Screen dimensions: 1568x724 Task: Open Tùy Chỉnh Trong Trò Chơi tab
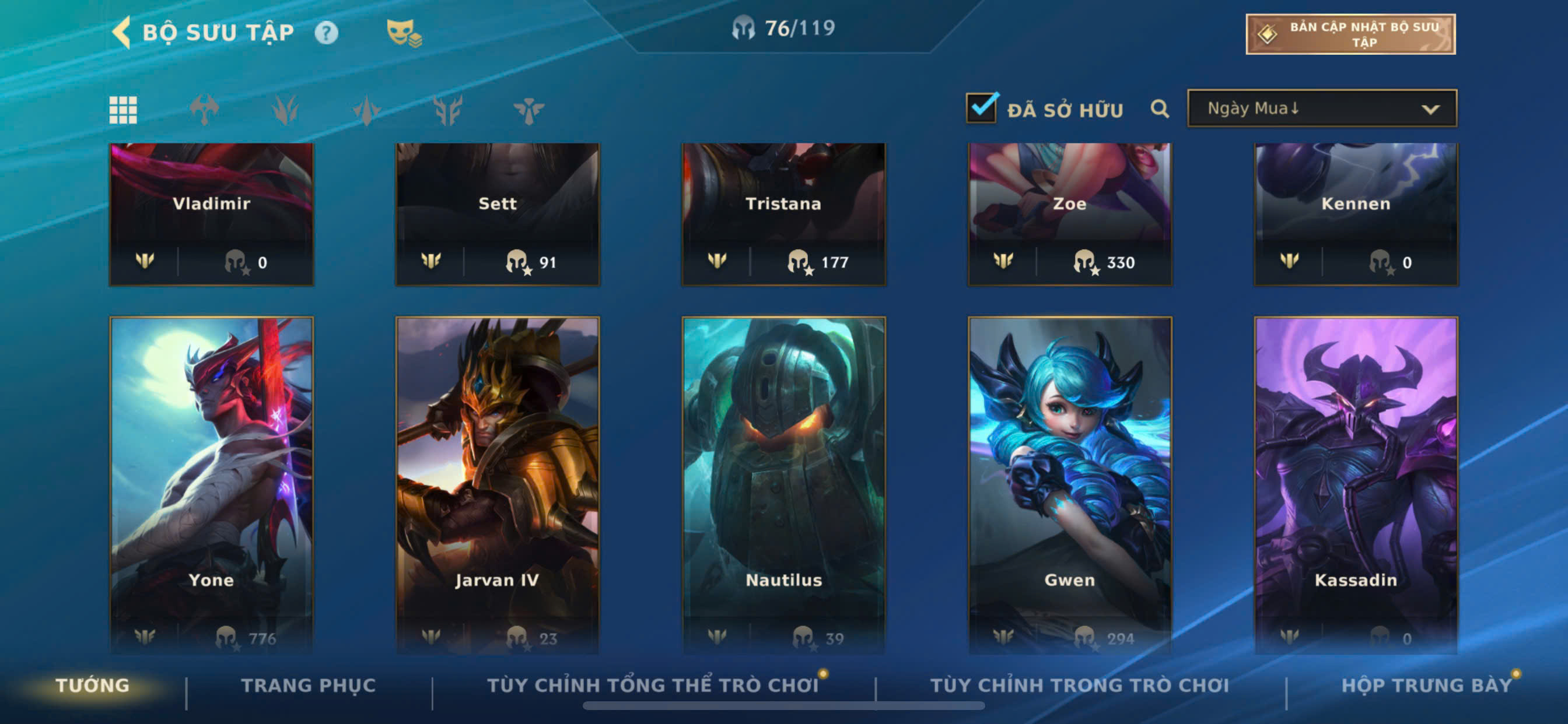pyautogui.click(x=1079, y=686)
